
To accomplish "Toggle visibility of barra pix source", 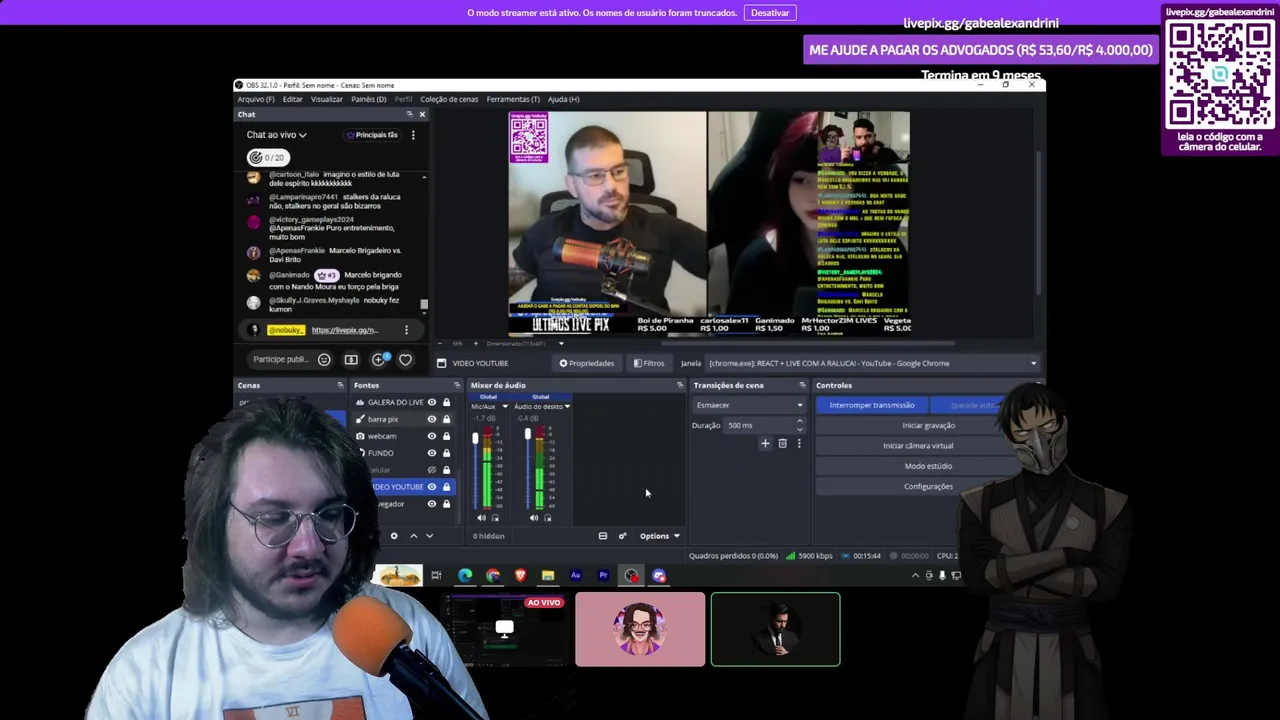I will (x=432, y=419).
